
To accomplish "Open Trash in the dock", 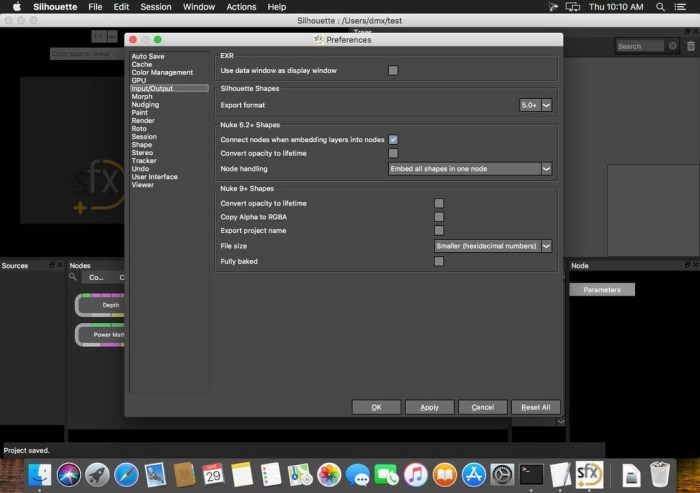I will (659, 475).
